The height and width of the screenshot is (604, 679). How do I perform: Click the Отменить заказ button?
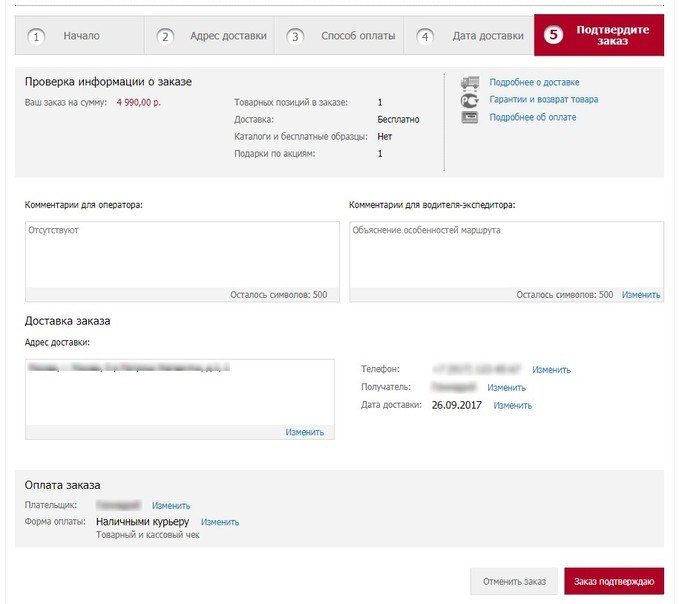[x=514, y=581]
